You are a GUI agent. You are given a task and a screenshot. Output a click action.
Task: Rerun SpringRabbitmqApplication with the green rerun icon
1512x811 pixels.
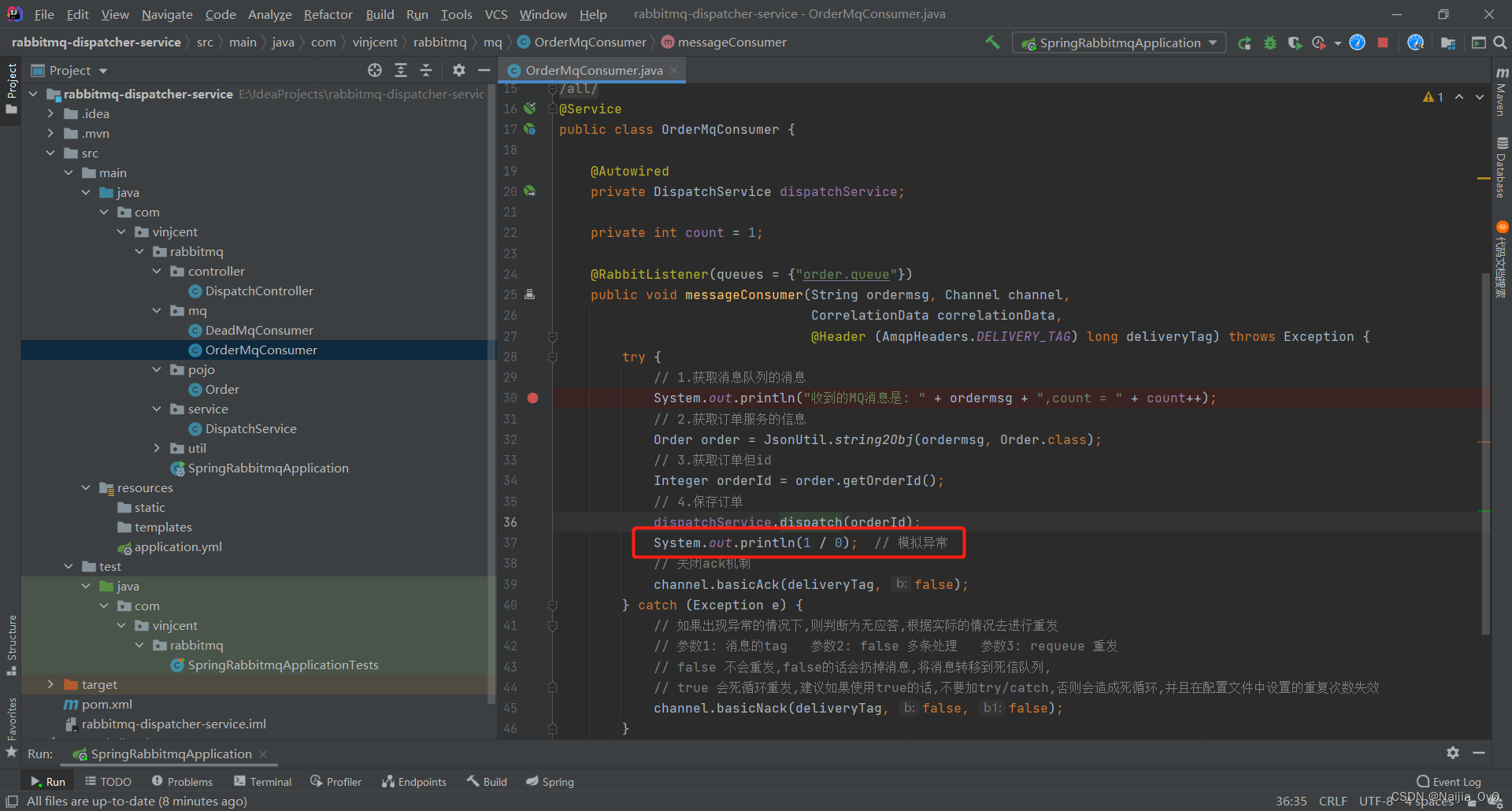(x=1244, y=43)
